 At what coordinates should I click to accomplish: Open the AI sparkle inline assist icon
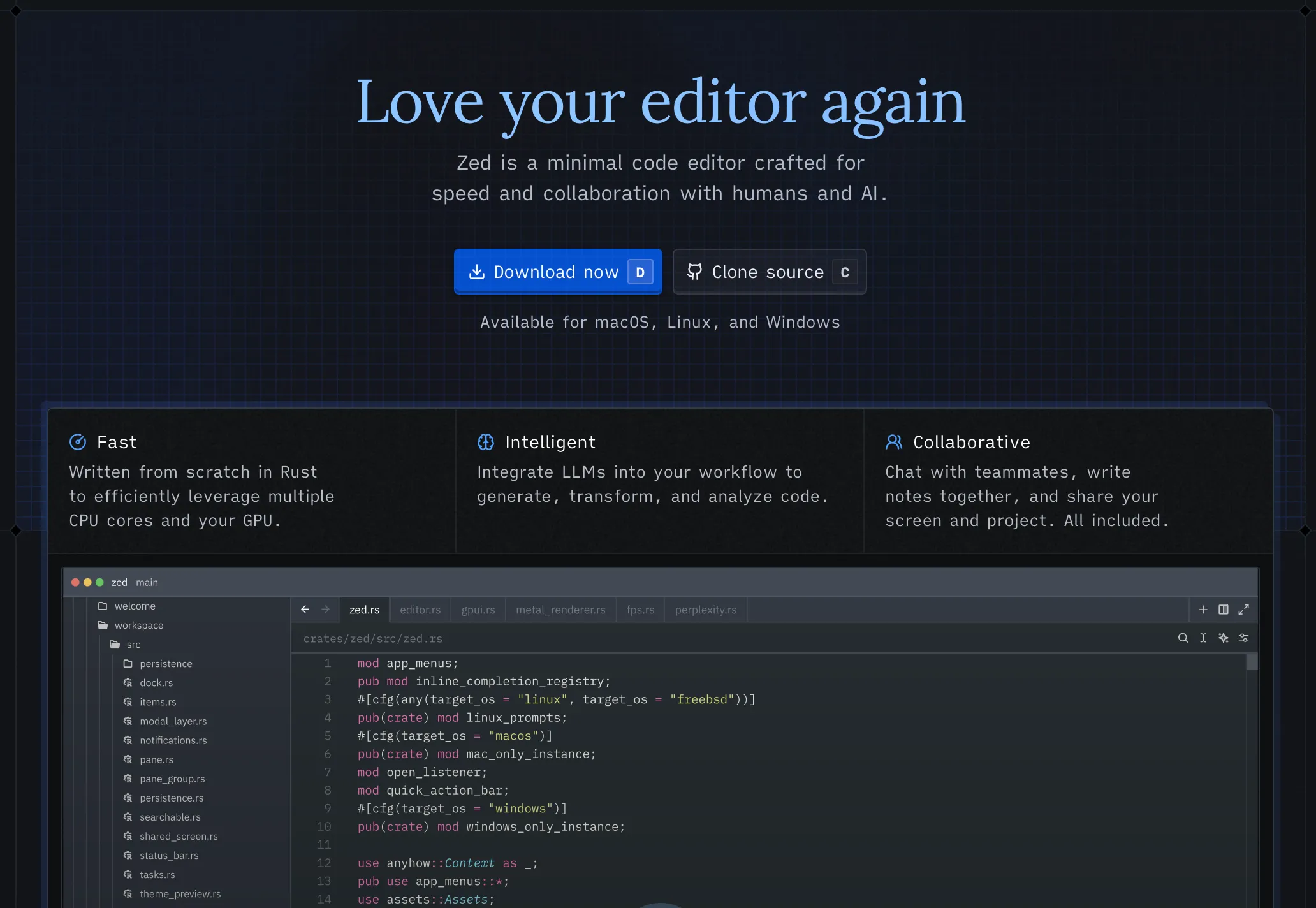point(1223,638)
